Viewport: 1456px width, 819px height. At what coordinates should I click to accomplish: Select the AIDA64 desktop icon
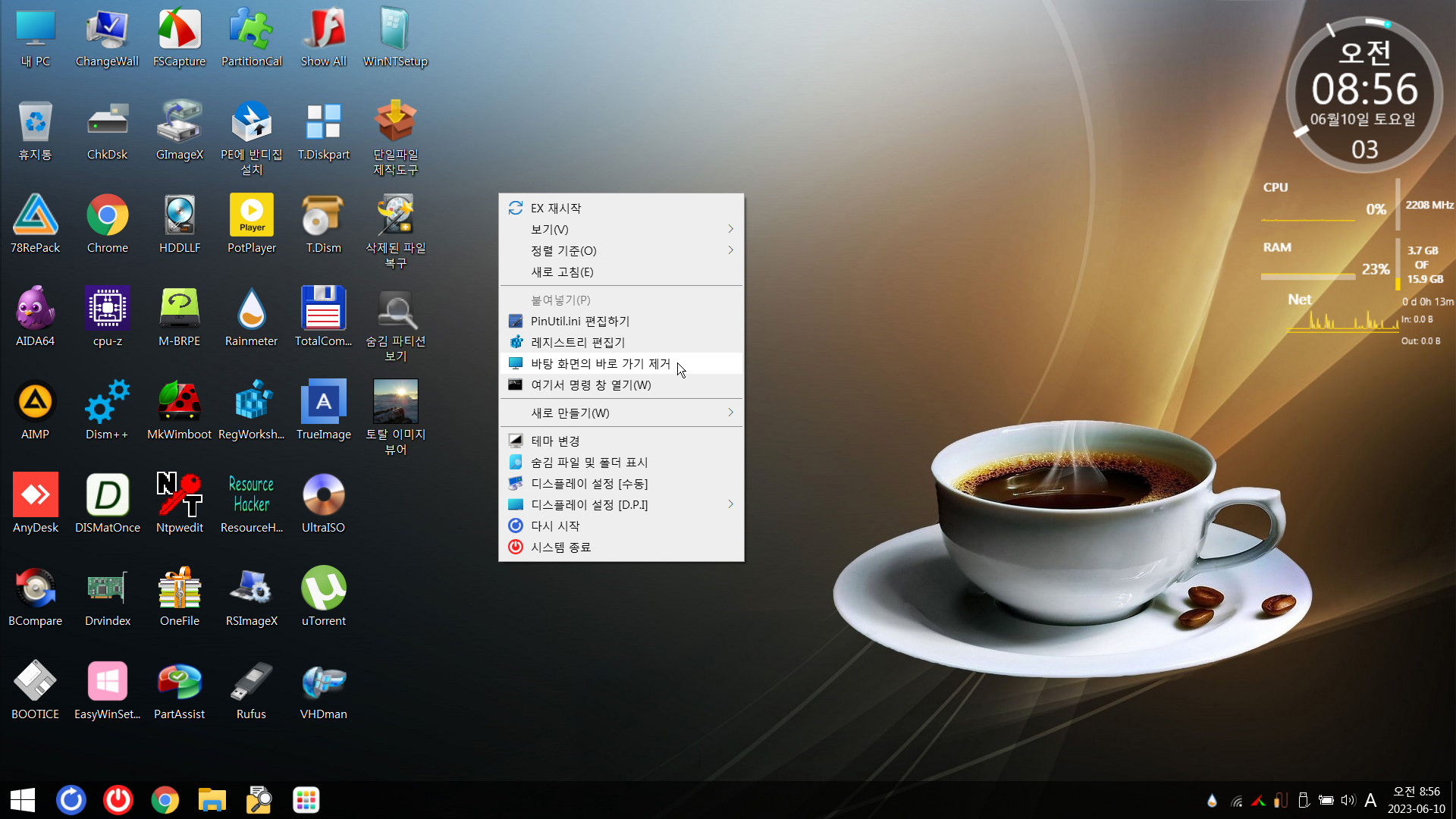tap(35, 318)
